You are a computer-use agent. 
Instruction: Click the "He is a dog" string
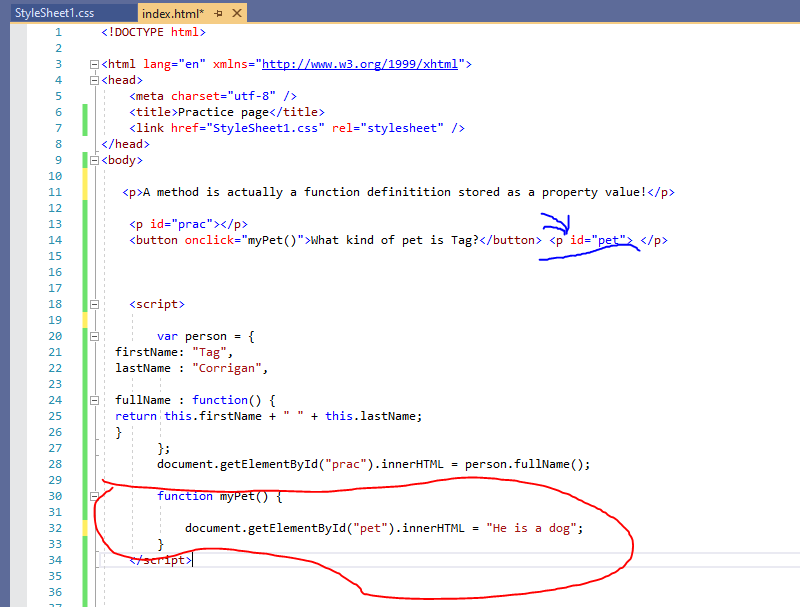point(531,528)
